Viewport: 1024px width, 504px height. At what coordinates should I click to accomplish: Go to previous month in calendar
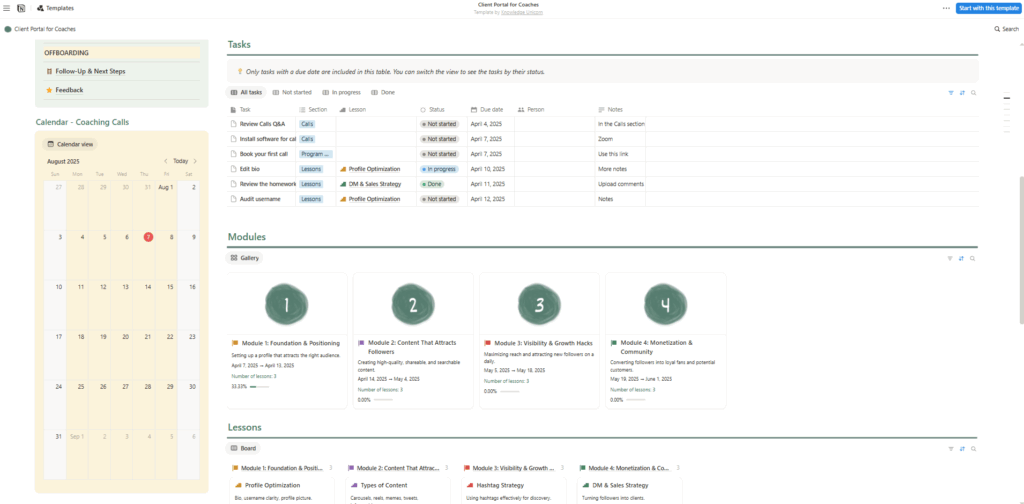166,161
